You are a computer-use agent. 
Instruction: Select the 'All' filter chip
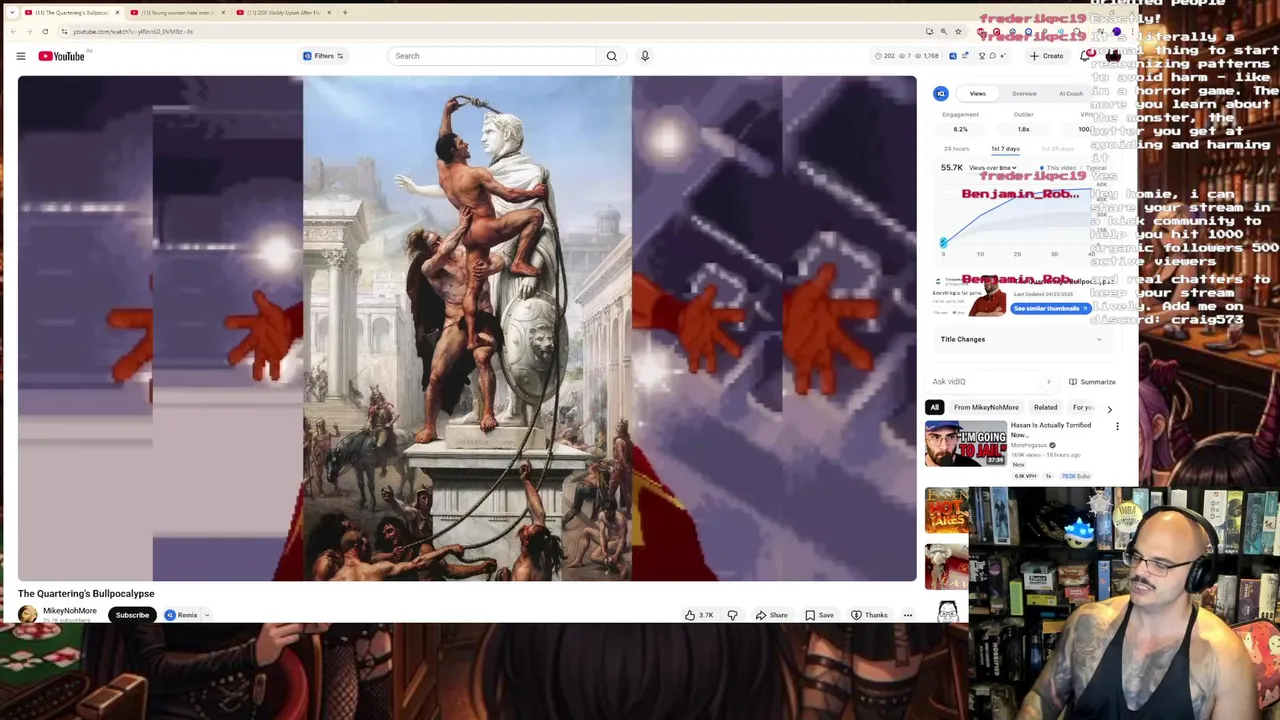[x=934, y=407]
